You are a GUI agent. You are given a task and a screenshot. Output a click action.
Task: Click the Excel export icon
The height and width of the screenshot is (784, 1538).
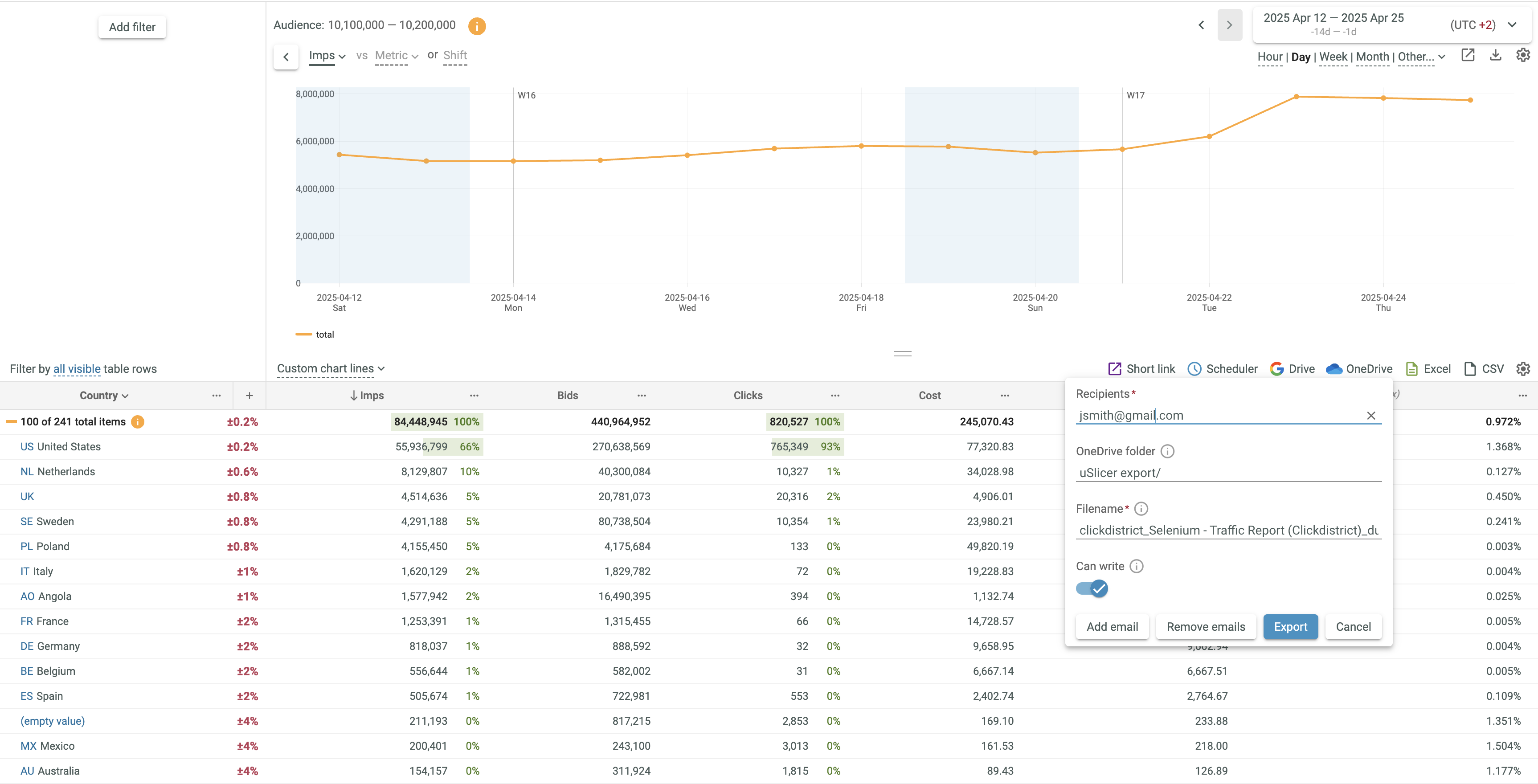pyautogui.click(x=1411, y=369)
